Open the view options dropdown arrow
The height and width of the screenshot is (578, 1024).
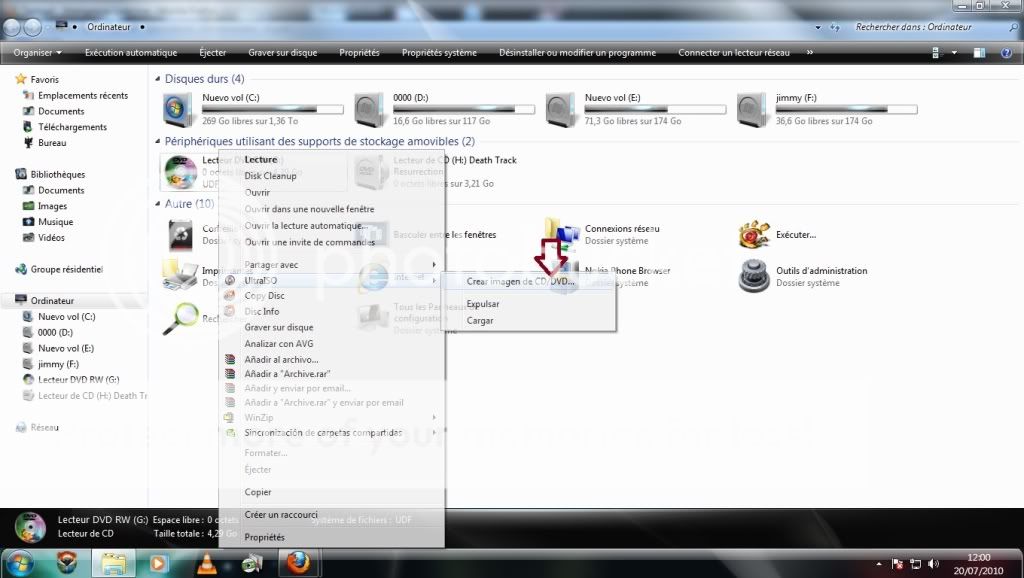pyautogui.click(x=954, y=53)
